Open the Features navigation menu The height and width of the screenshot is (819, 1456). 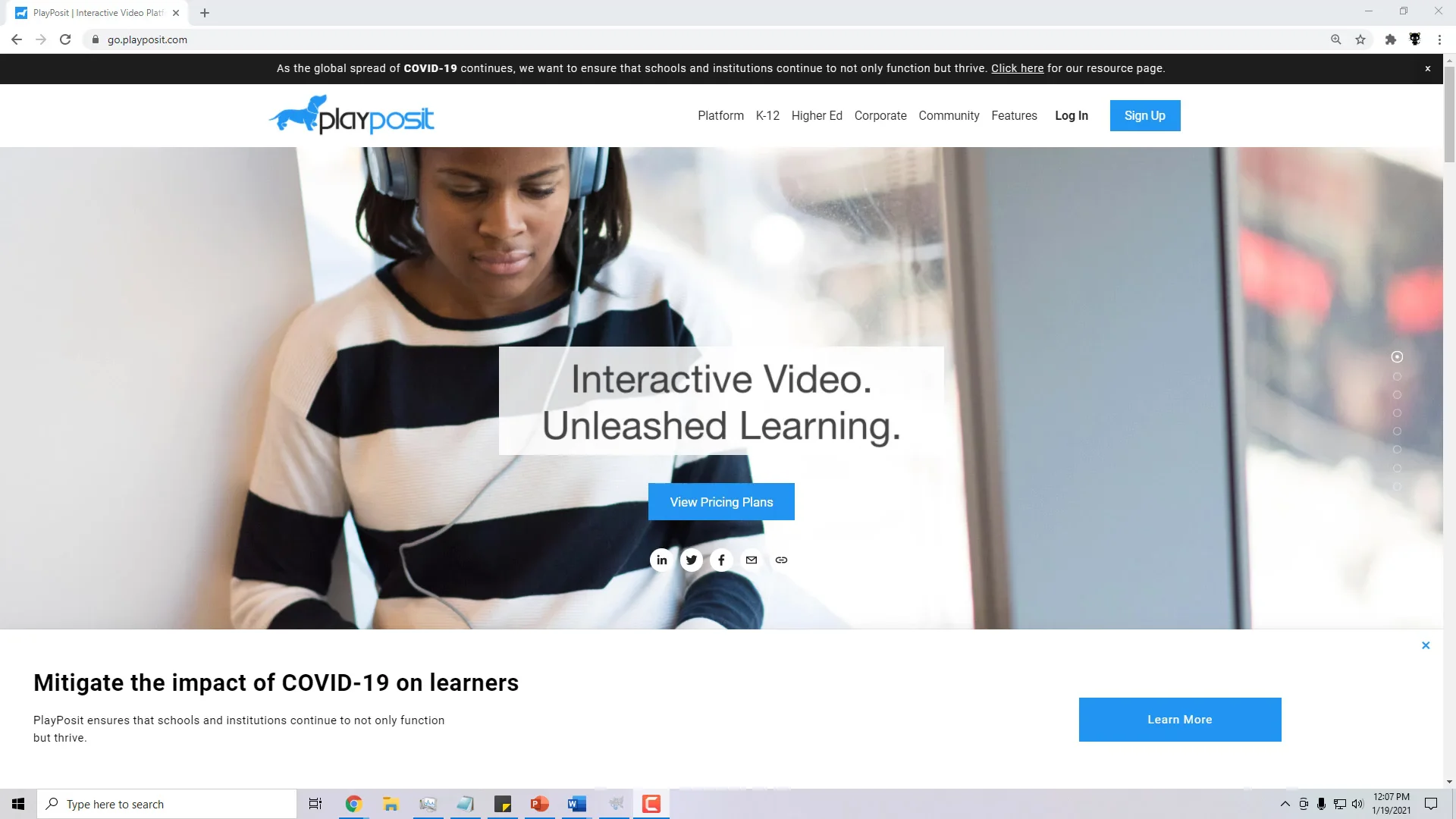coord(1014,115)
